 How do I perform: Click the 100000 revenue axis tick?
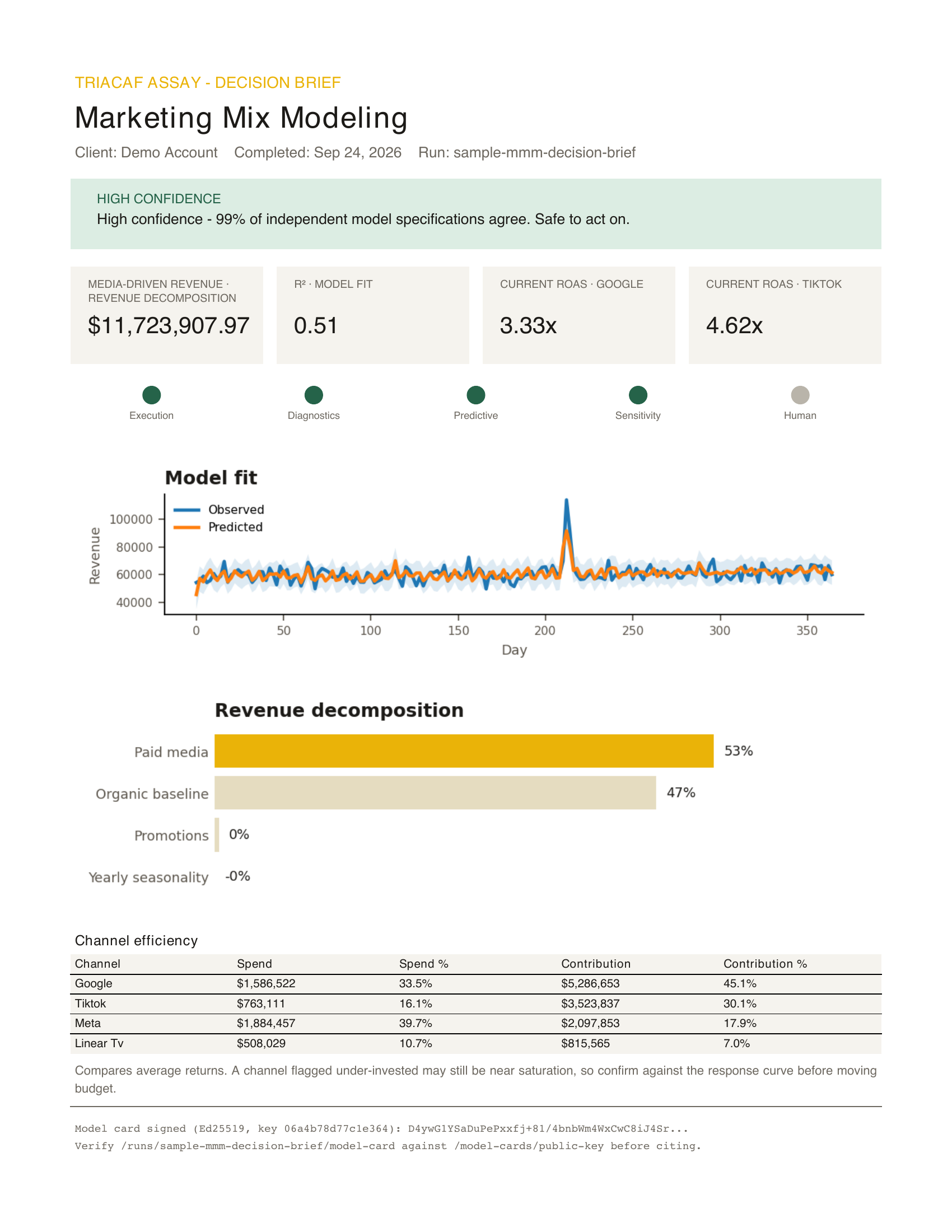point(131,520)
